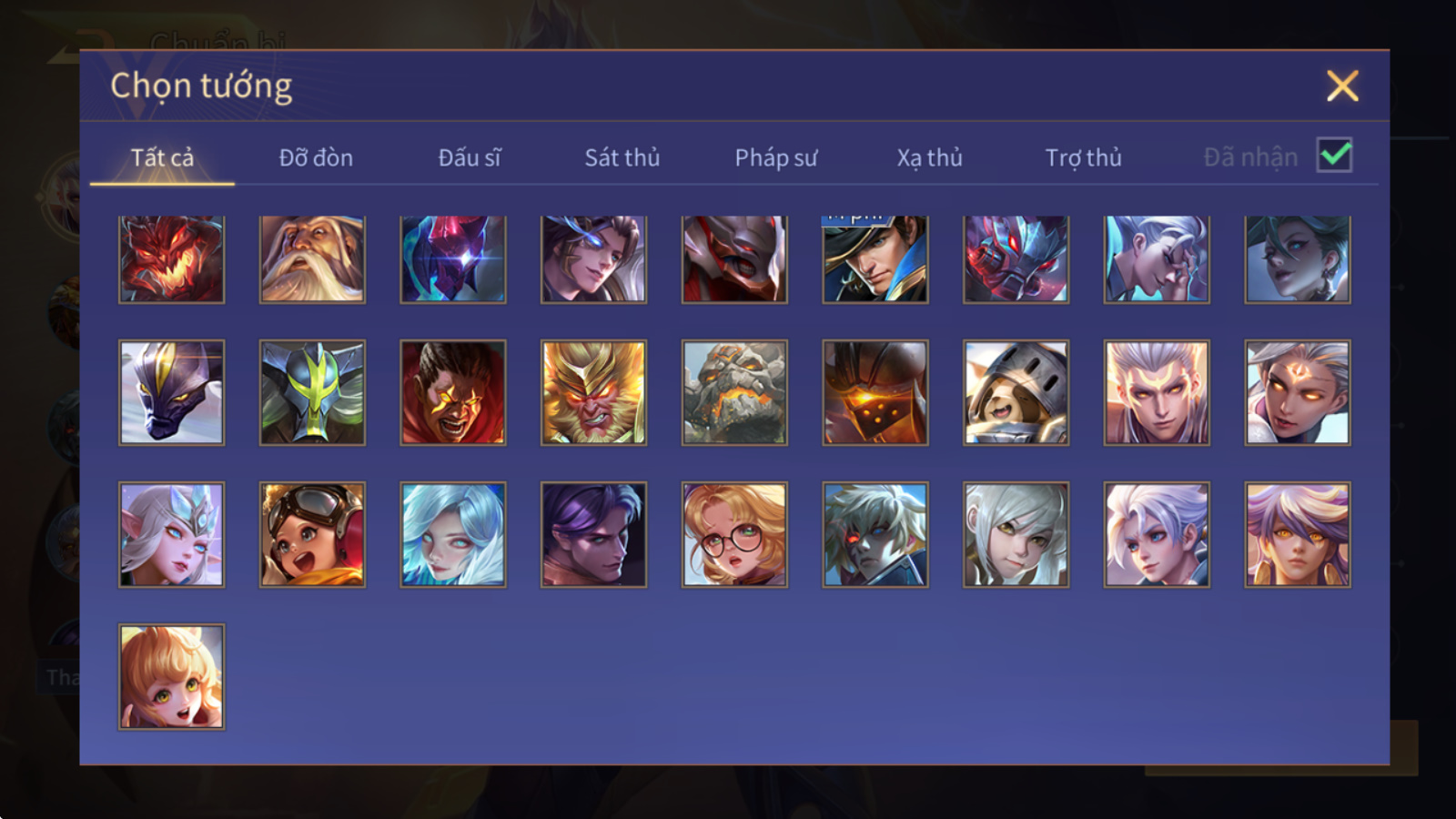Open the Sát thủ tab
The image size is (1456, 819).
622,157
